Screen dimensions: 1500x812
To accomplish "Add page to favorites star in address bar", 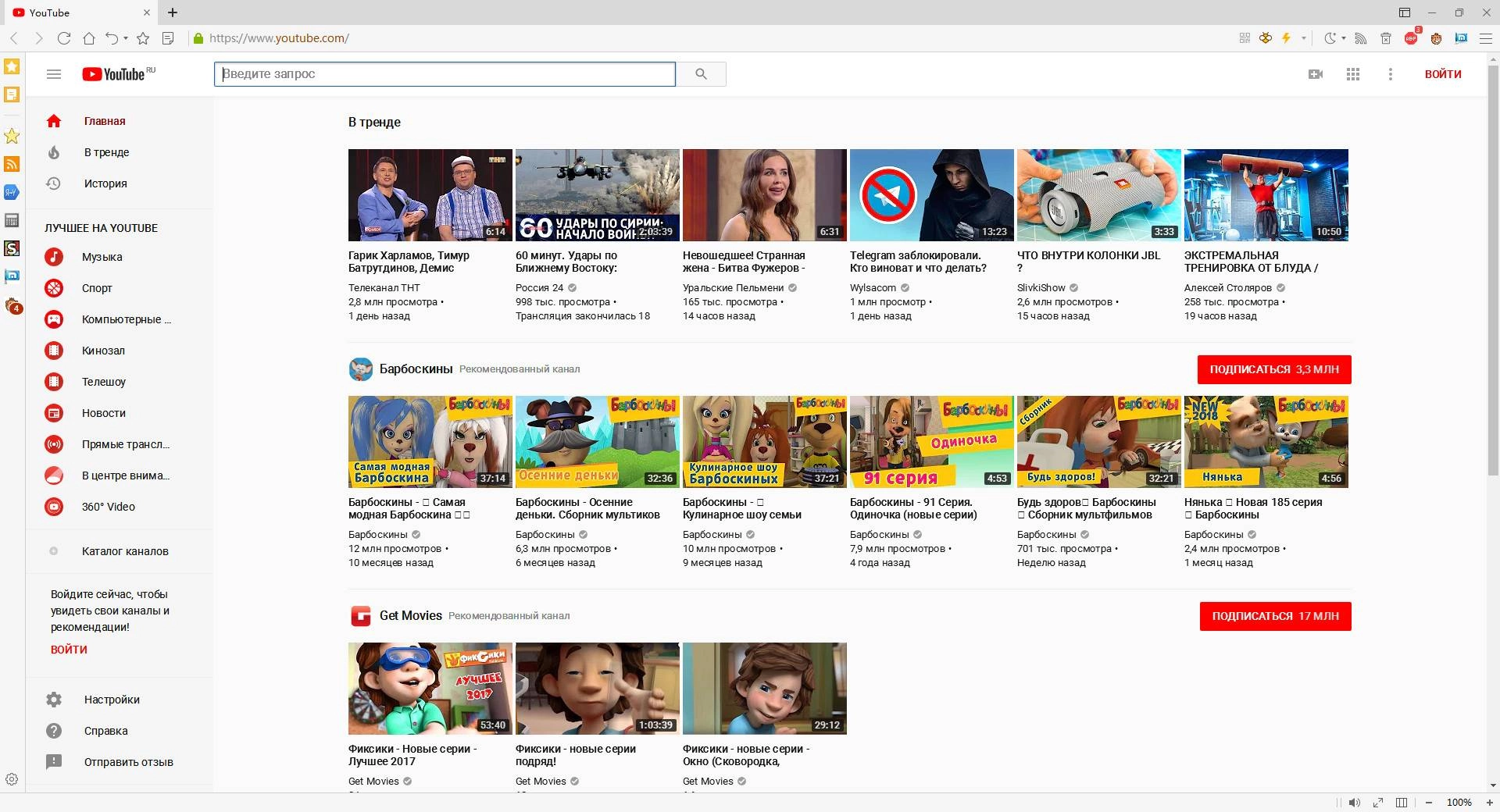I will coord(143,38).
